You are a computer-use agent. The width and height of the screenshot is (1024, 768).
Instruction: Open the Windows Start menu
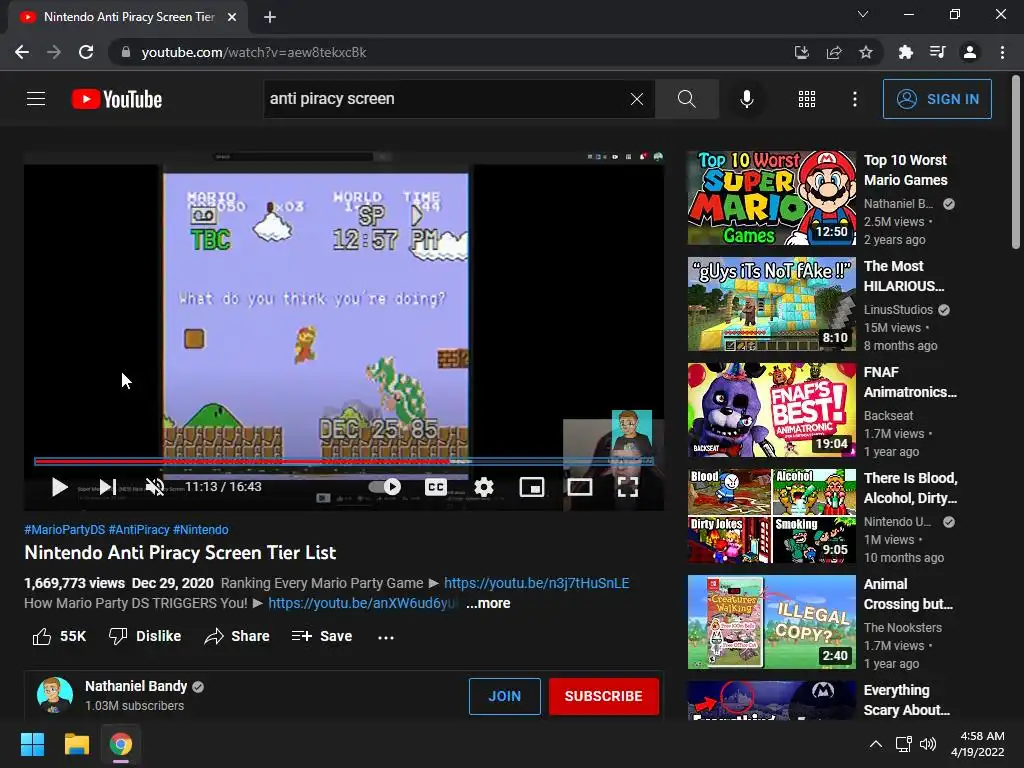pyautogui.click(x=32, y=744)
